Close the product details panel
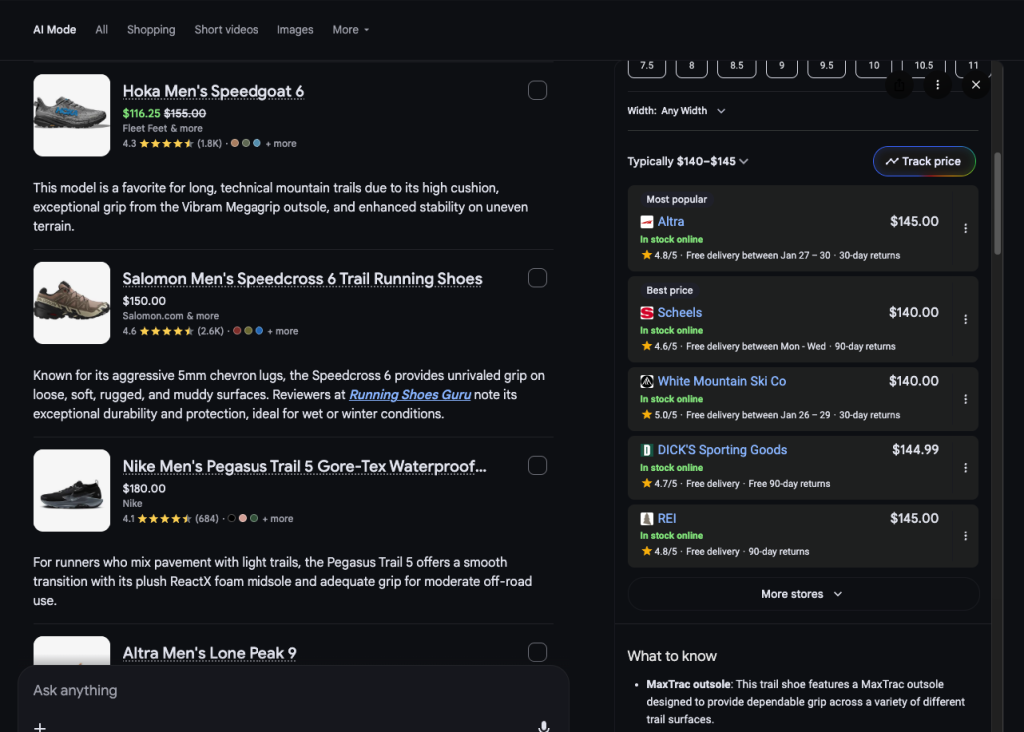 tap(976, 85)
